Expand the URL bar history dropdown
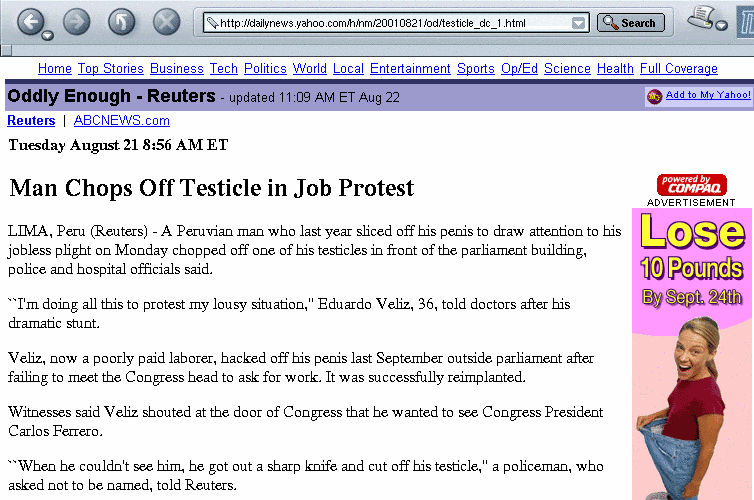 (578, 23)
